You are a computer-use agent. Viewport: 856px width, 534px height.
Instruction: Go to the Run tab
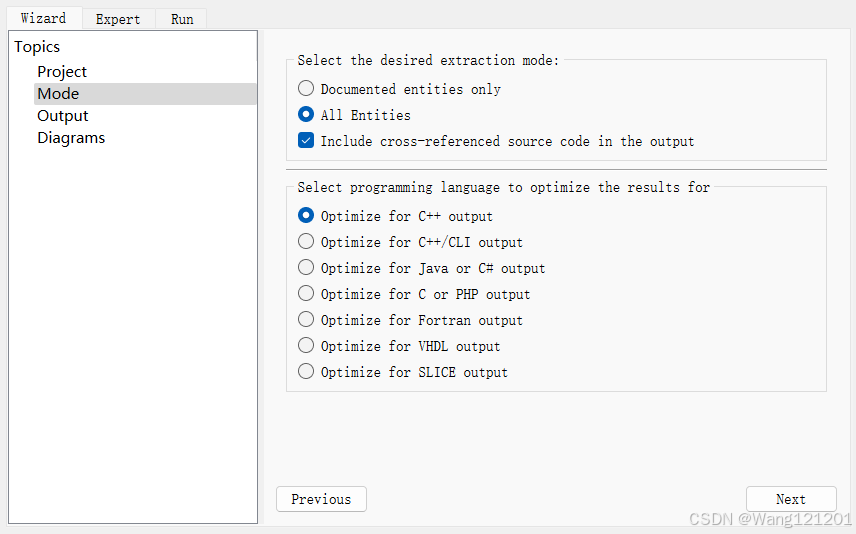coord(182,19)
